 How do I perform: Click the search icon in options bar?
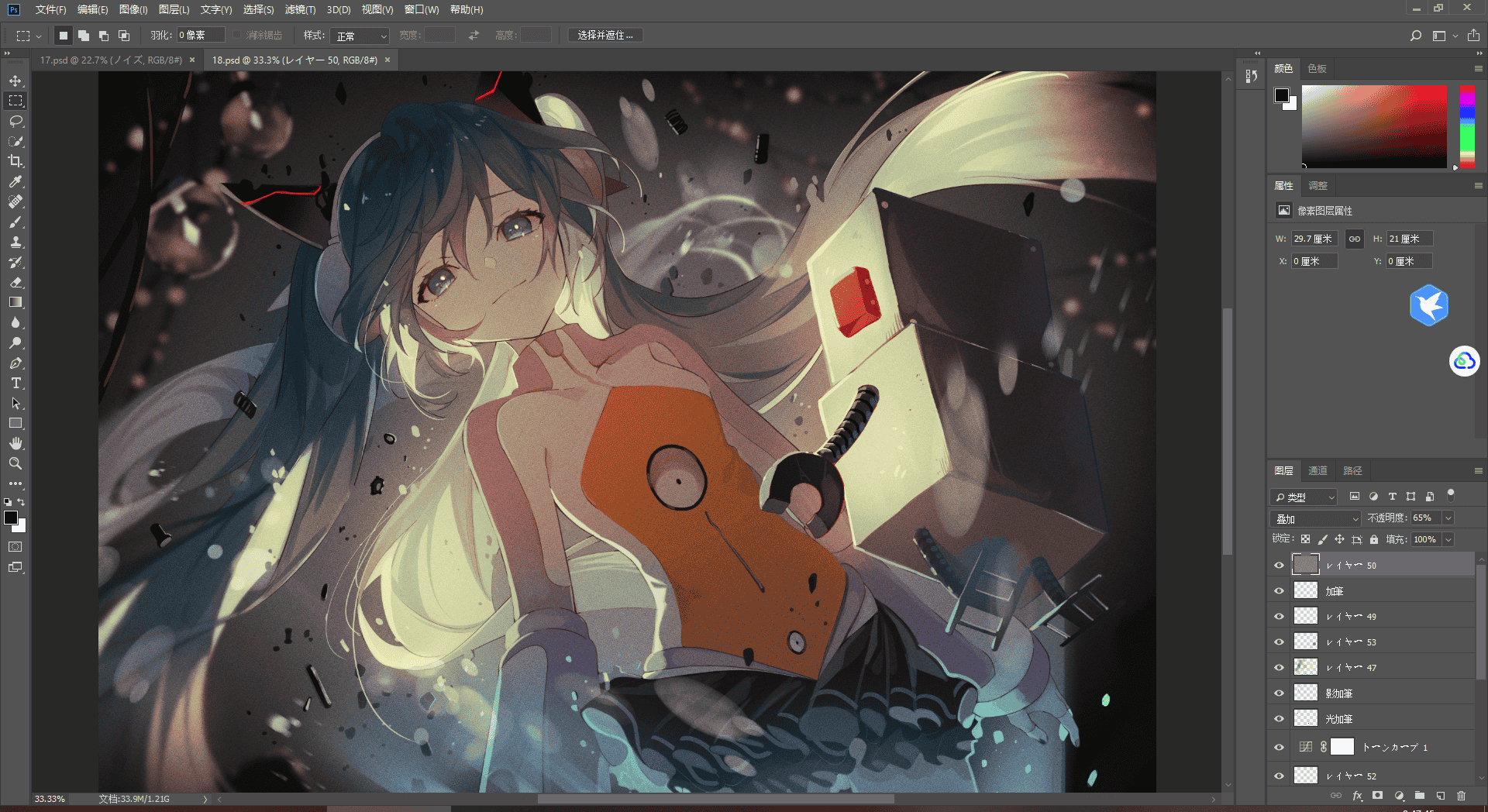coord(1415,36)
